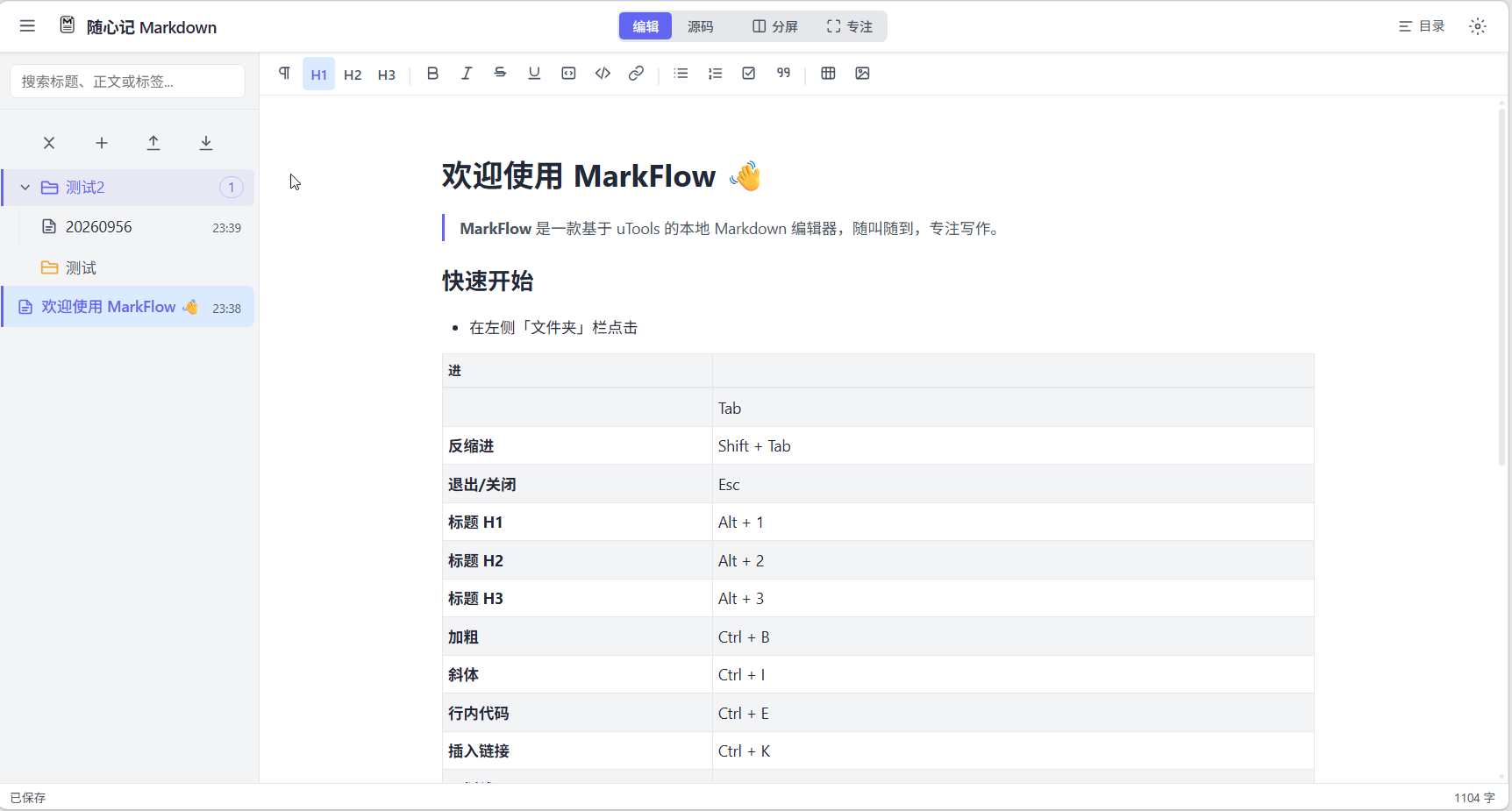Create a new item with the plus icon

click(102, 143)
